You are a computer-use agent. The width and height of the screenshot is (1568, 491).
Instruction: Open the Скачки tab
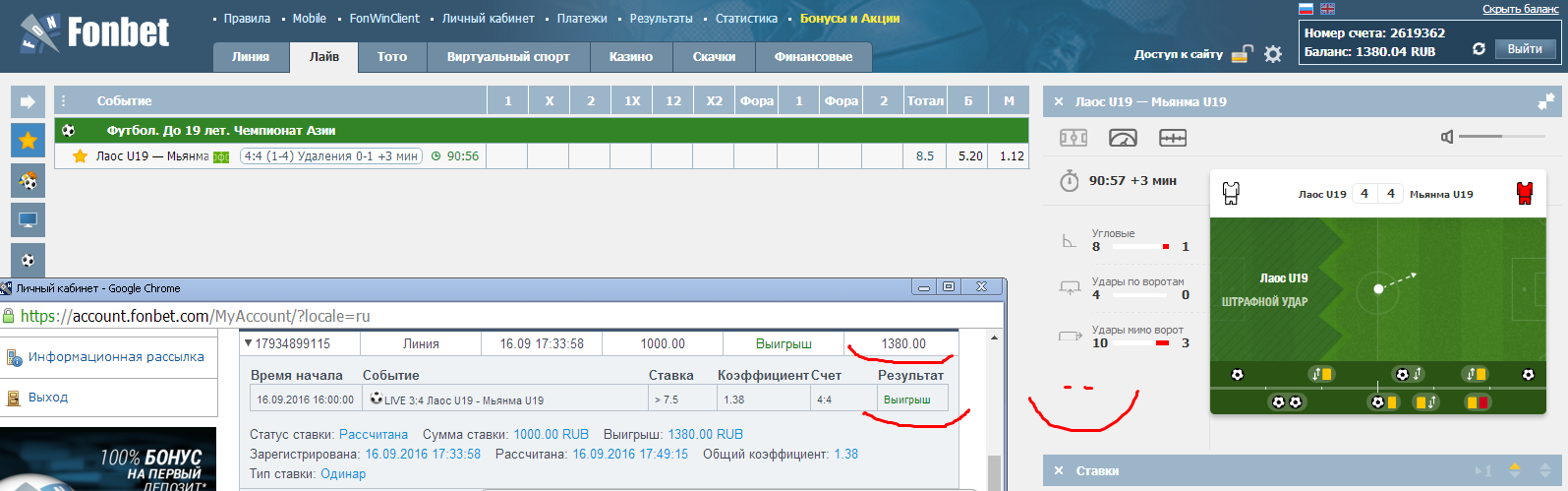point(714,57)
